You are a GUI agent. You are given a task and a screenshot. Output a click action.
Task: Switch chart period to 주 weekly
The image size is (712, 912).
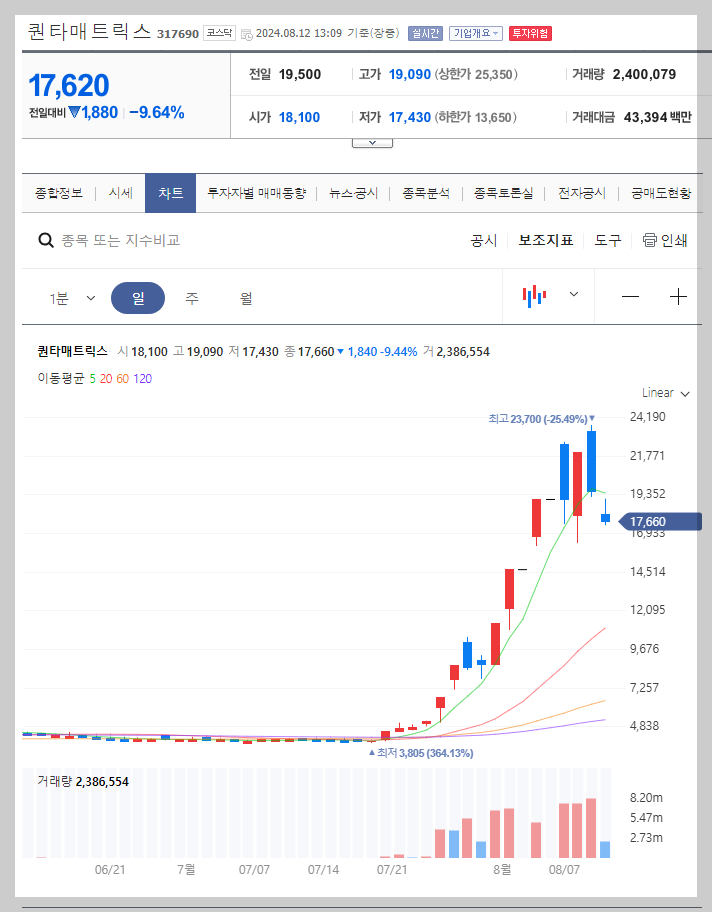click(x=191, y=296)
